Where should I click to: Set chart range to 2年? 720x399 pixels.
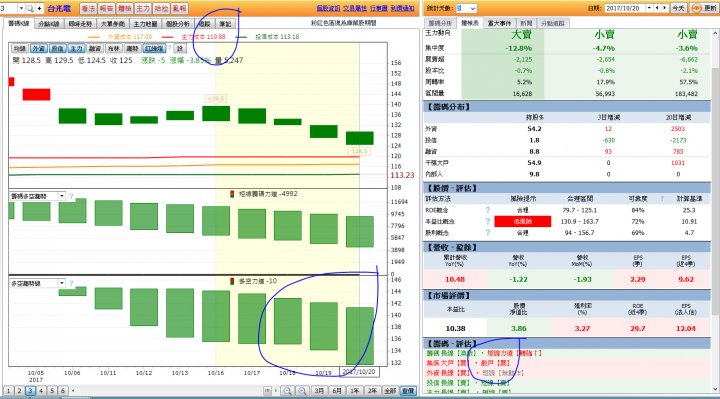372,391
